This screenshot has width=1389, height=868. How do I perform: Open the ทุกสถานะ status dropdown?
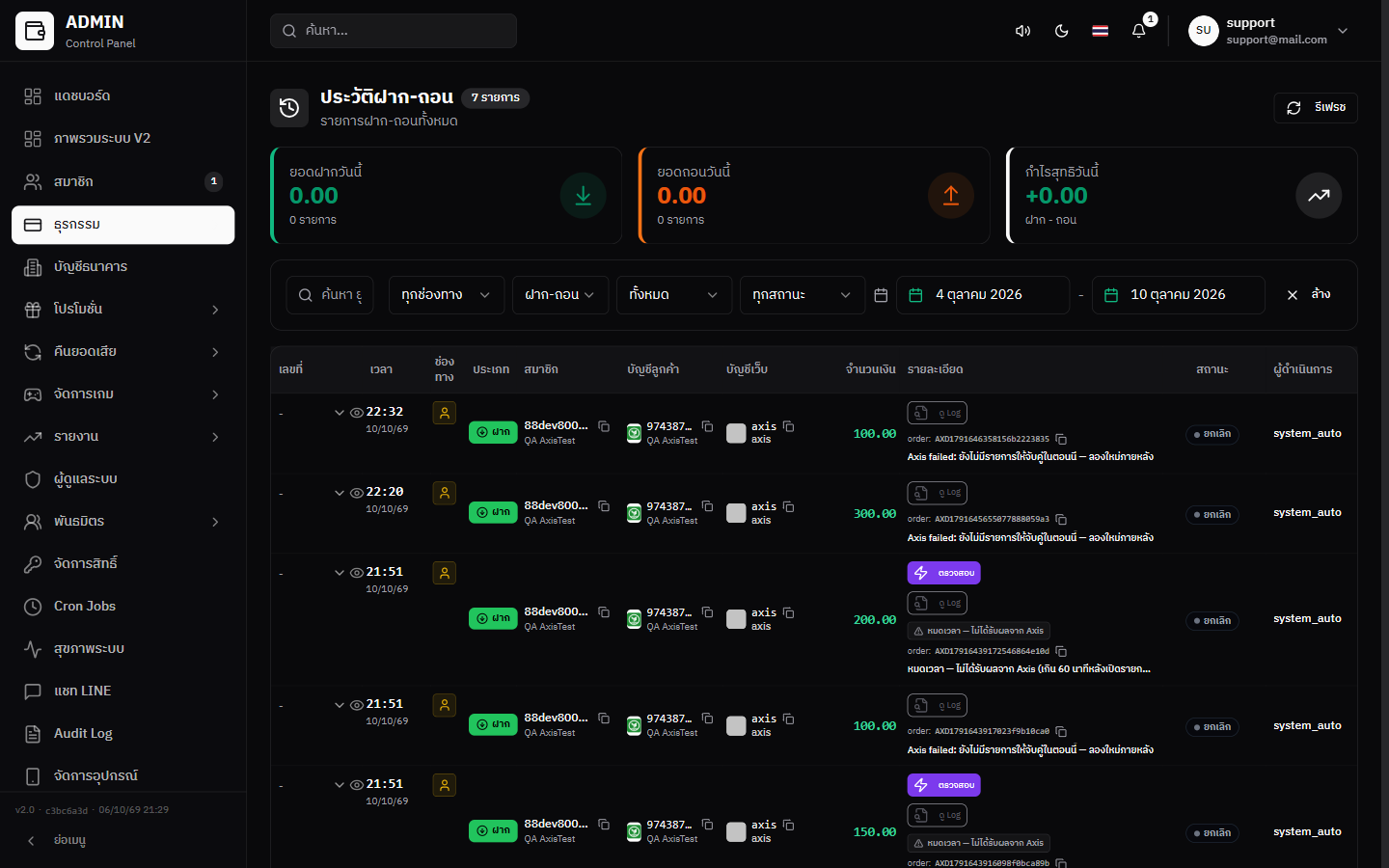pyautogui.click(x=803, y=295)
